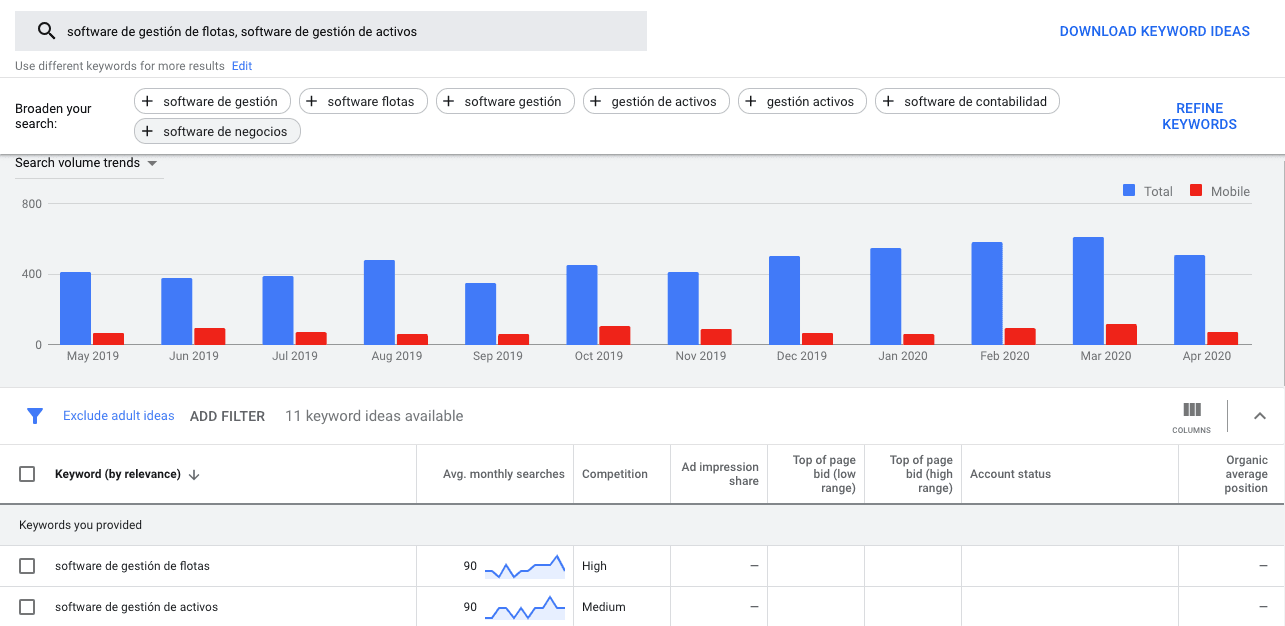This screenshot has width=1285, height=626.
Task: Click the sort arrow next to Keyword header
Action: pos(194,475)
